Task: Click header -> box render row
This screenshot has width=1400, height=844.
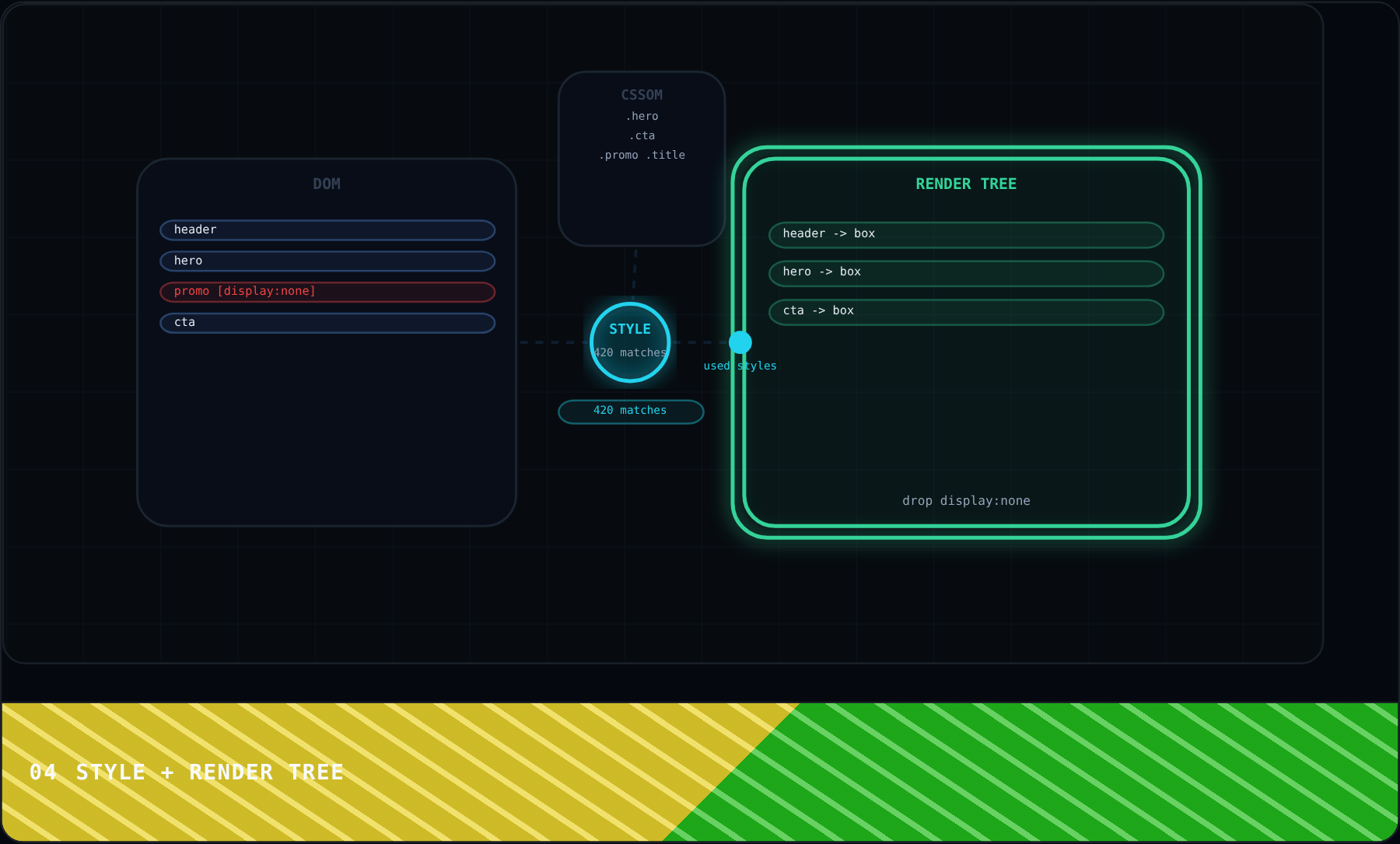Action: coord(966,235)
